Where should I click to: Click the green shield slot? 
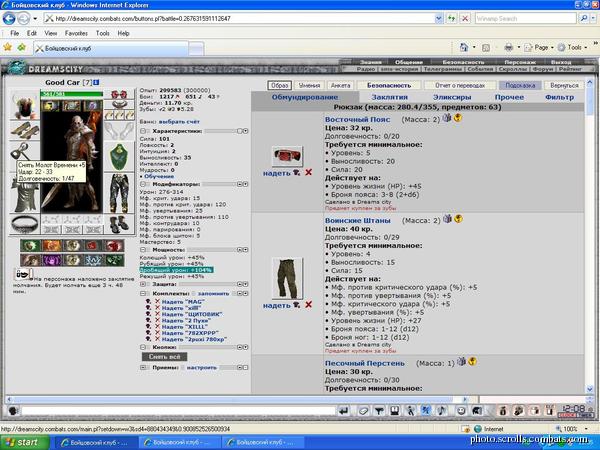(119, 157)
